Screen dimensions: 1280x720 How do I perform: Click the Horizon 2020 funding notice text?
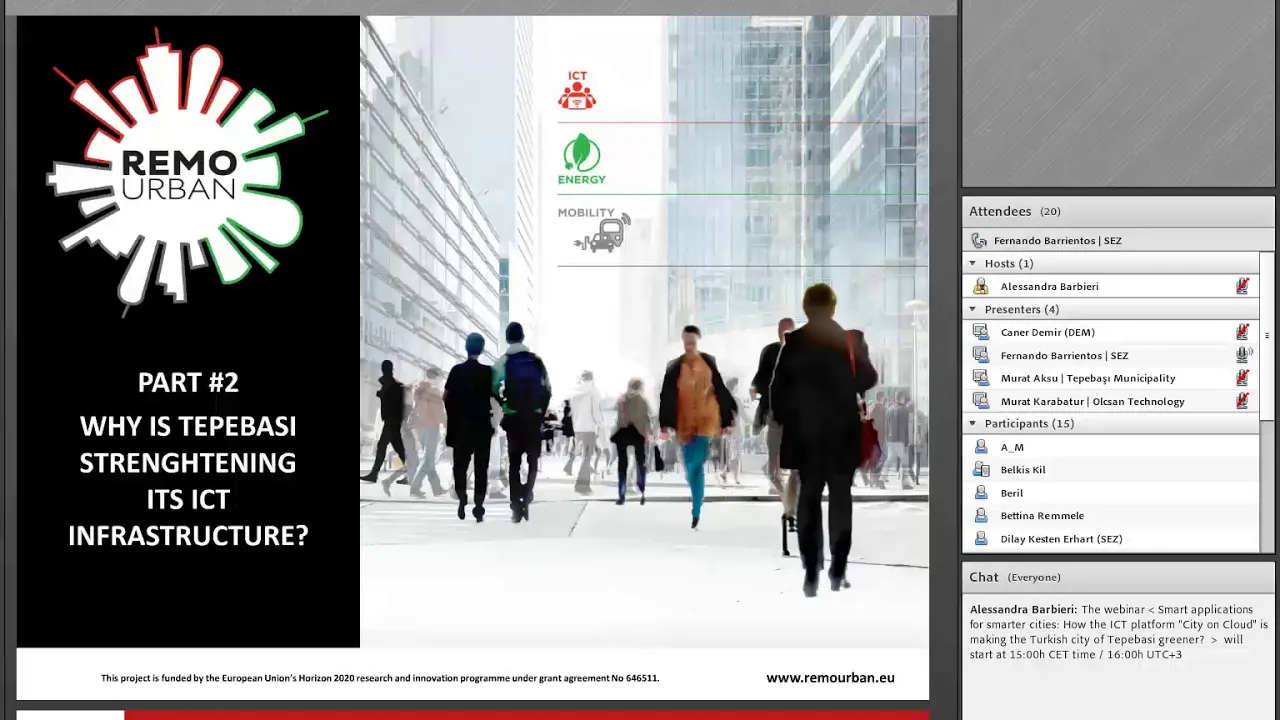point(380,678)
